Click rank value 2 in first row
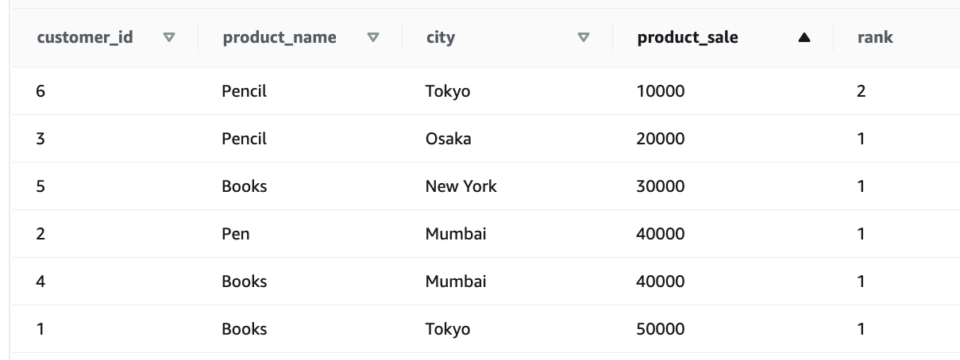The image size is (960, 360). coord(861,91)
